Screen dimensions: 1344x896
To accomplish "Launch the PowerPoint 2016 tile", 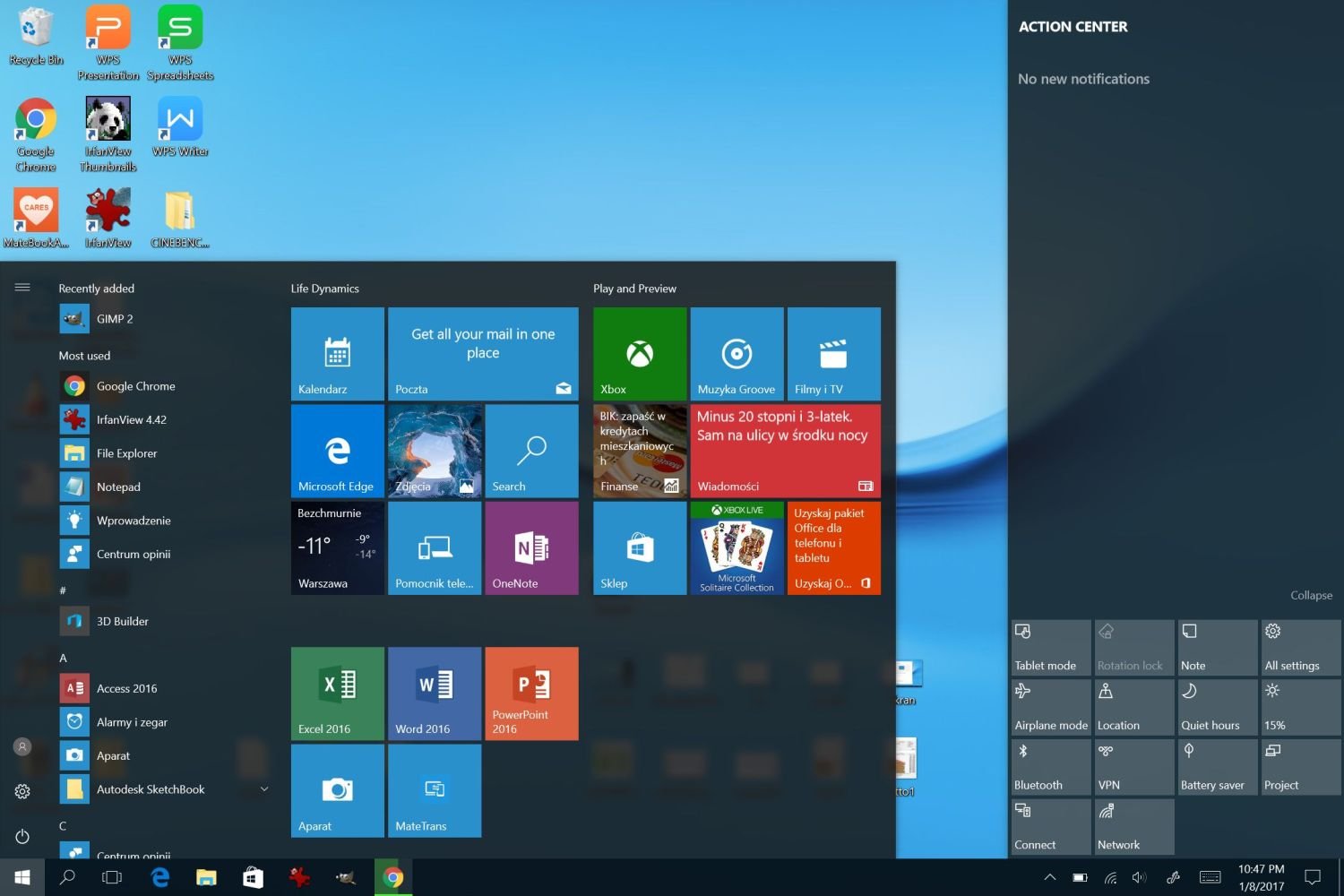I will coord(531,694).
